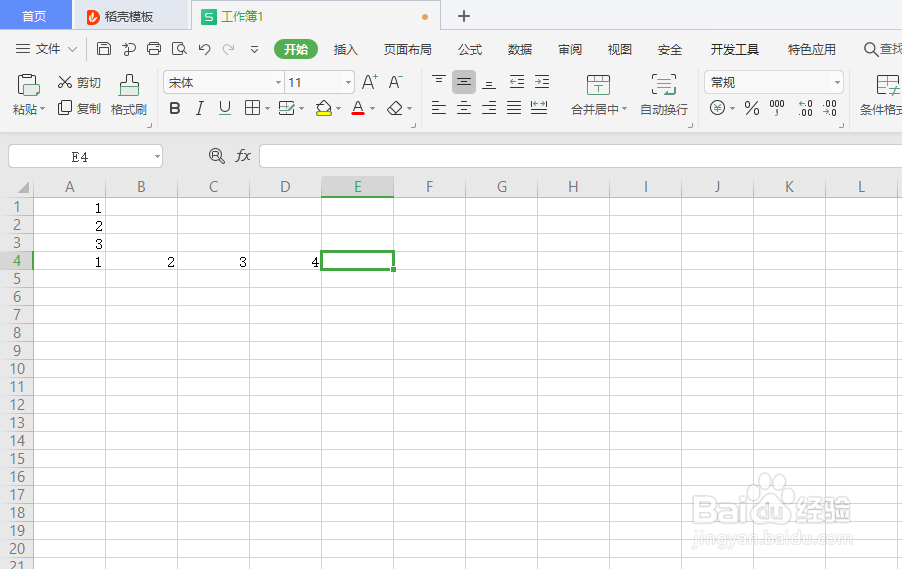The height and width of the screenshot is (569, 902).
Task: Open the font name dropdown 宋体
Action: (278, 82)
